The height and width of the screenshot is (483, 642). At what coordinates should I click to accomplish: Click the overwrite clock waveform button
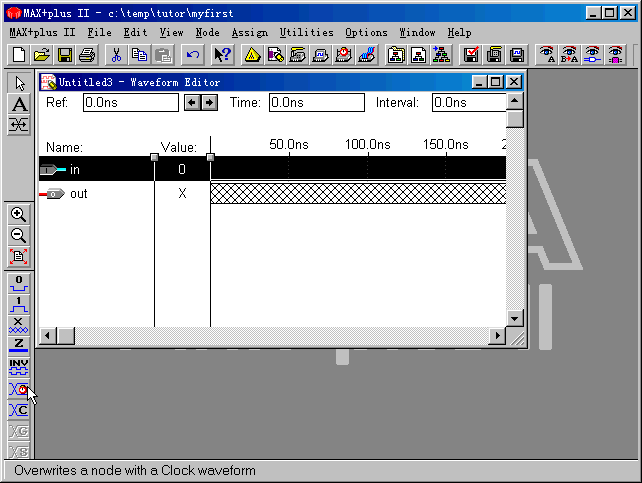18,388
